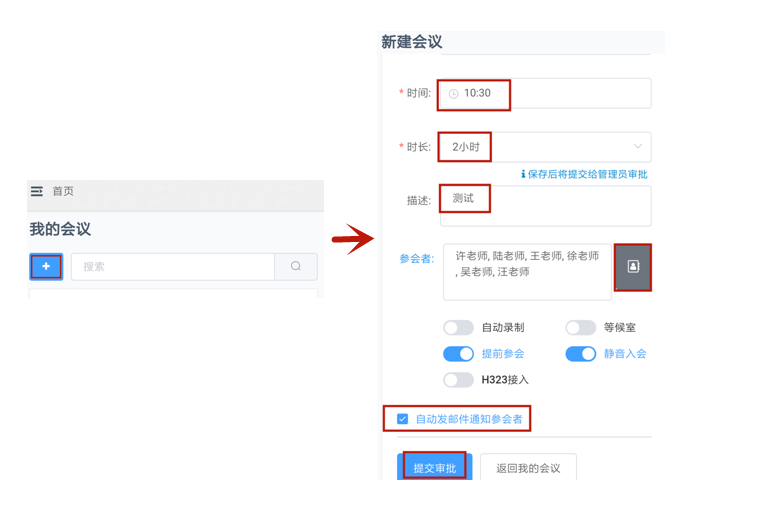Screen dimensions: 769x522
Task: Click the 新建会议 title
Action: (412, 42)
